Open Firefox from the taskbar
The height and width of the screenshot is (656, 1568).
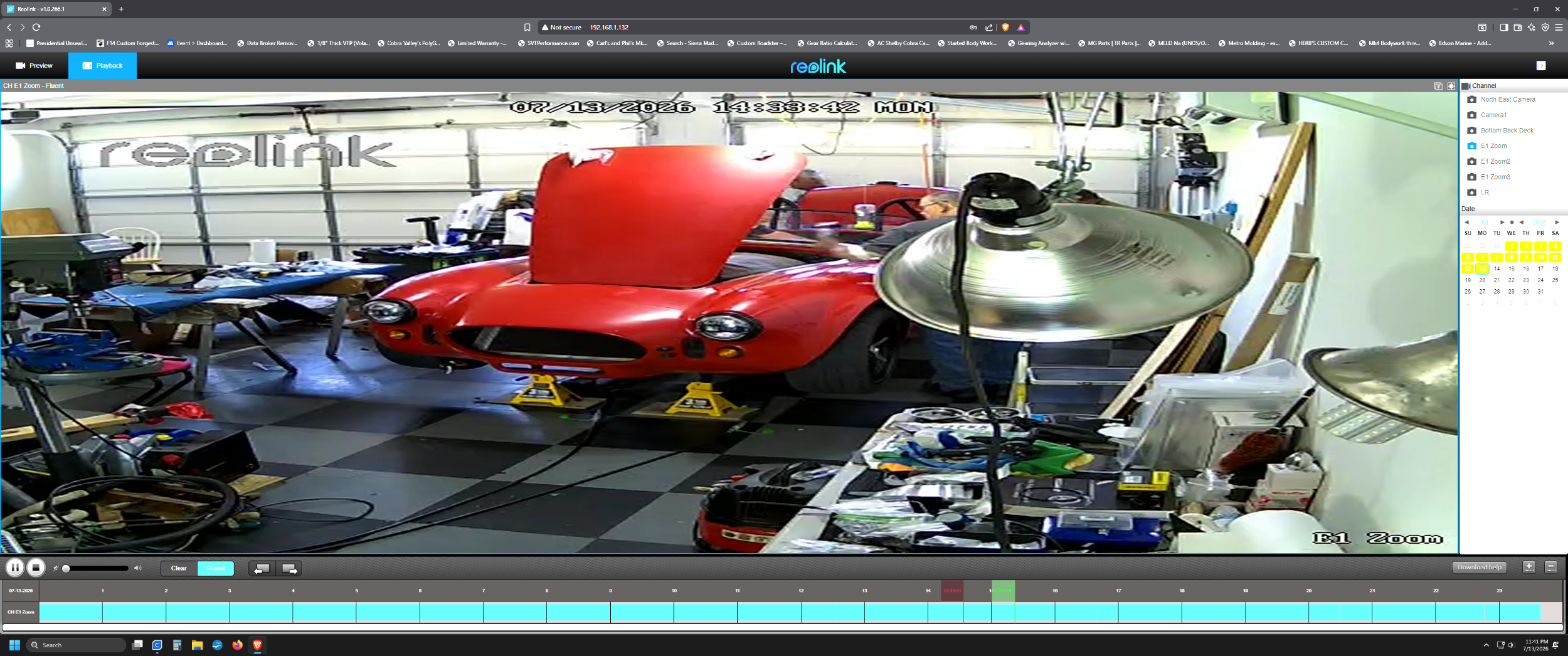(x=237, y=645)
